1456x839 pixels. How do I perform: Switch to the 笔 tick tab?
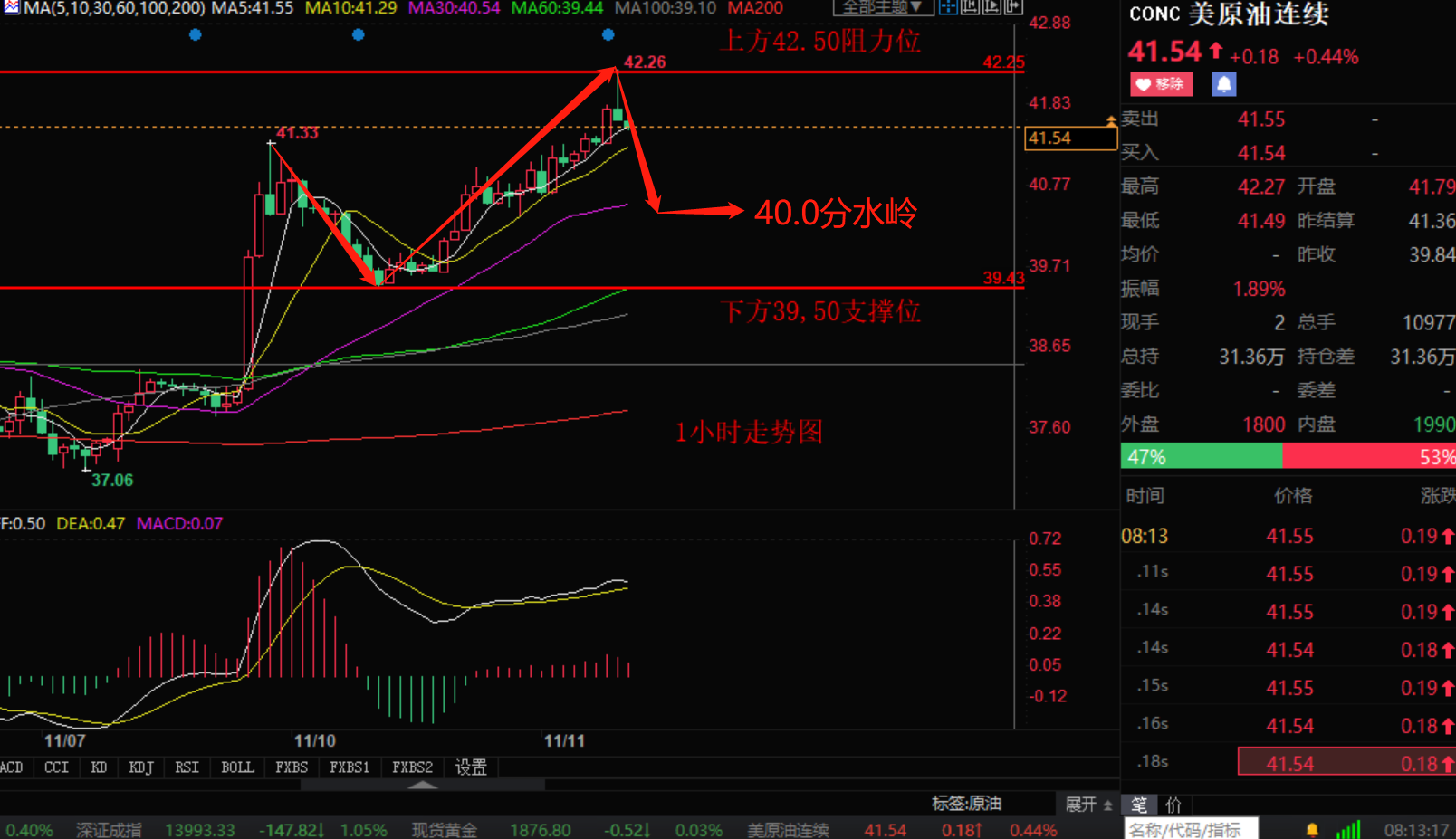[1139, 805]
